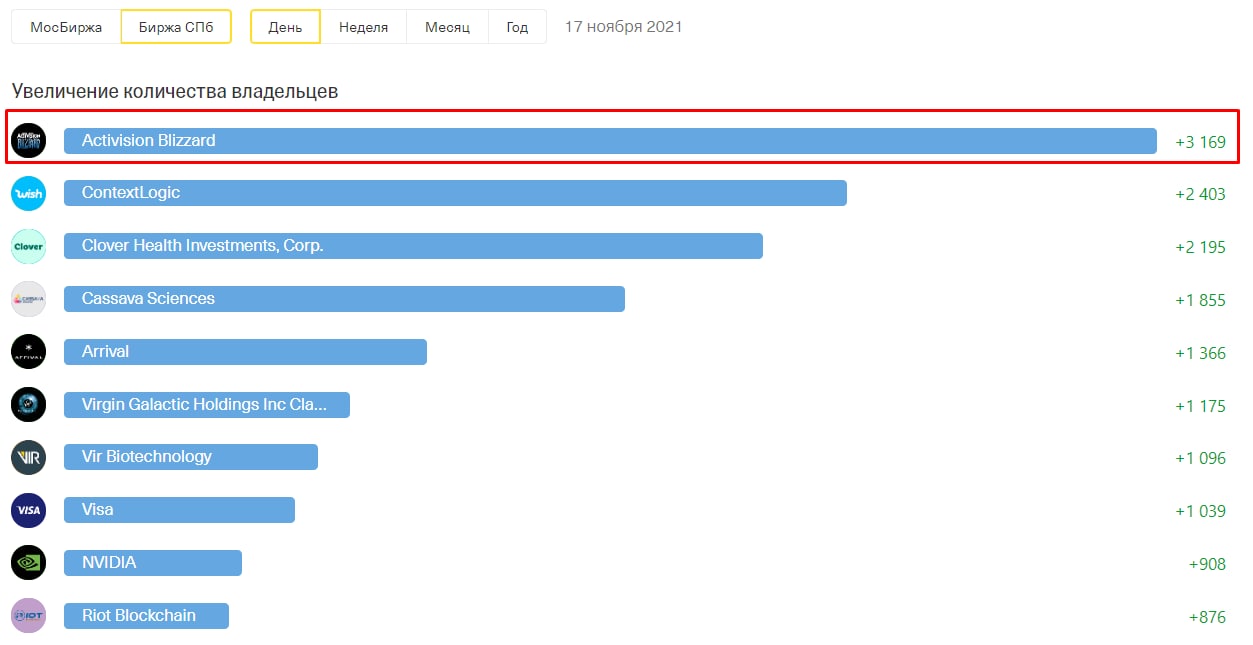Switch to the МосБиржа tab
Screen dimensions: 1253x645
coord(66,27)
